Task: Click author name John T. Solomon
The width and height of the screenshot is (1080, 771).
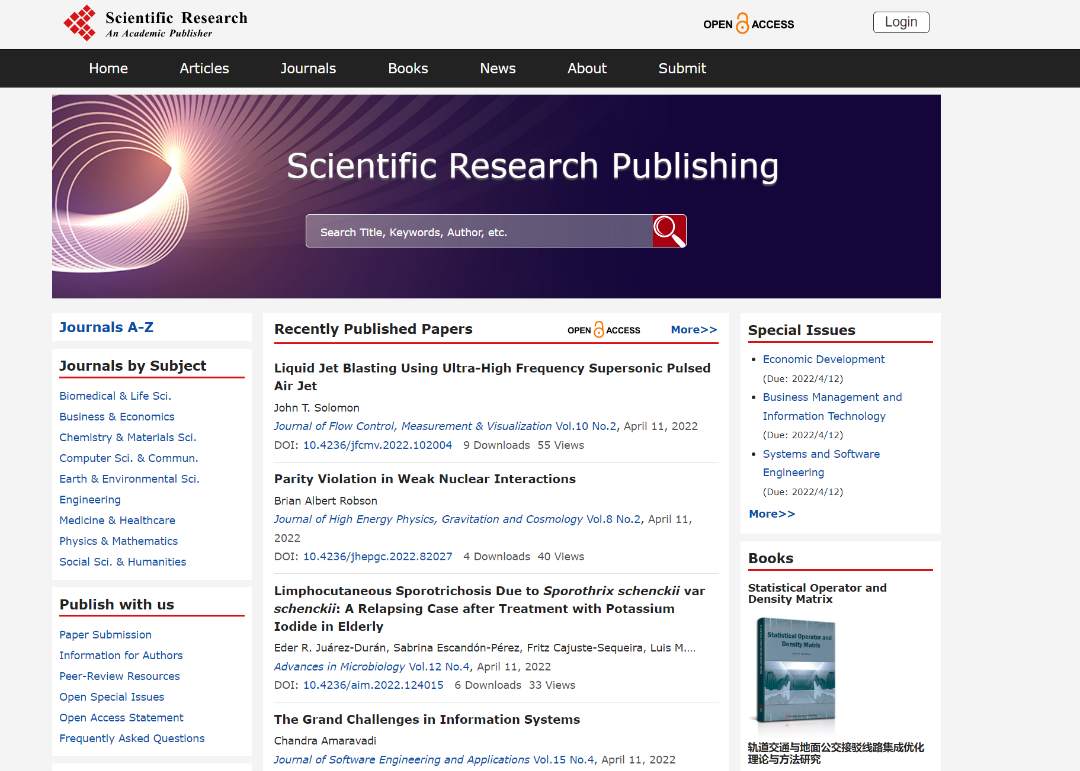Action: 317,408
